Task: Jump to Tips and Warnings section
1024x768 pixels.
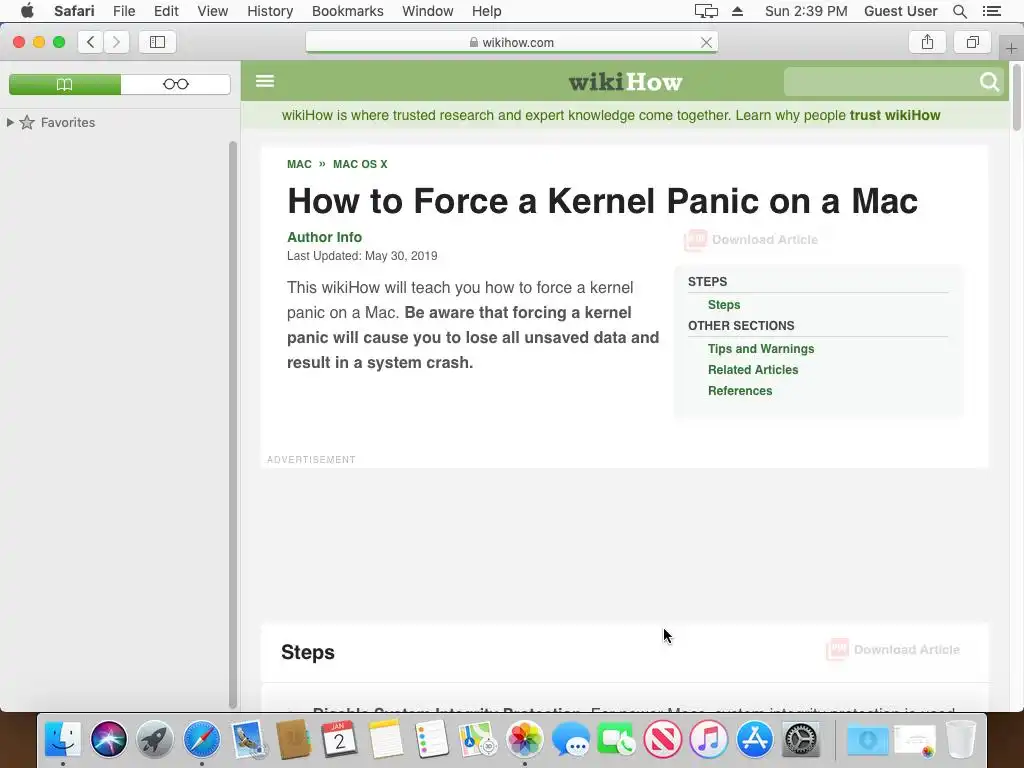Action: (761, 349)
